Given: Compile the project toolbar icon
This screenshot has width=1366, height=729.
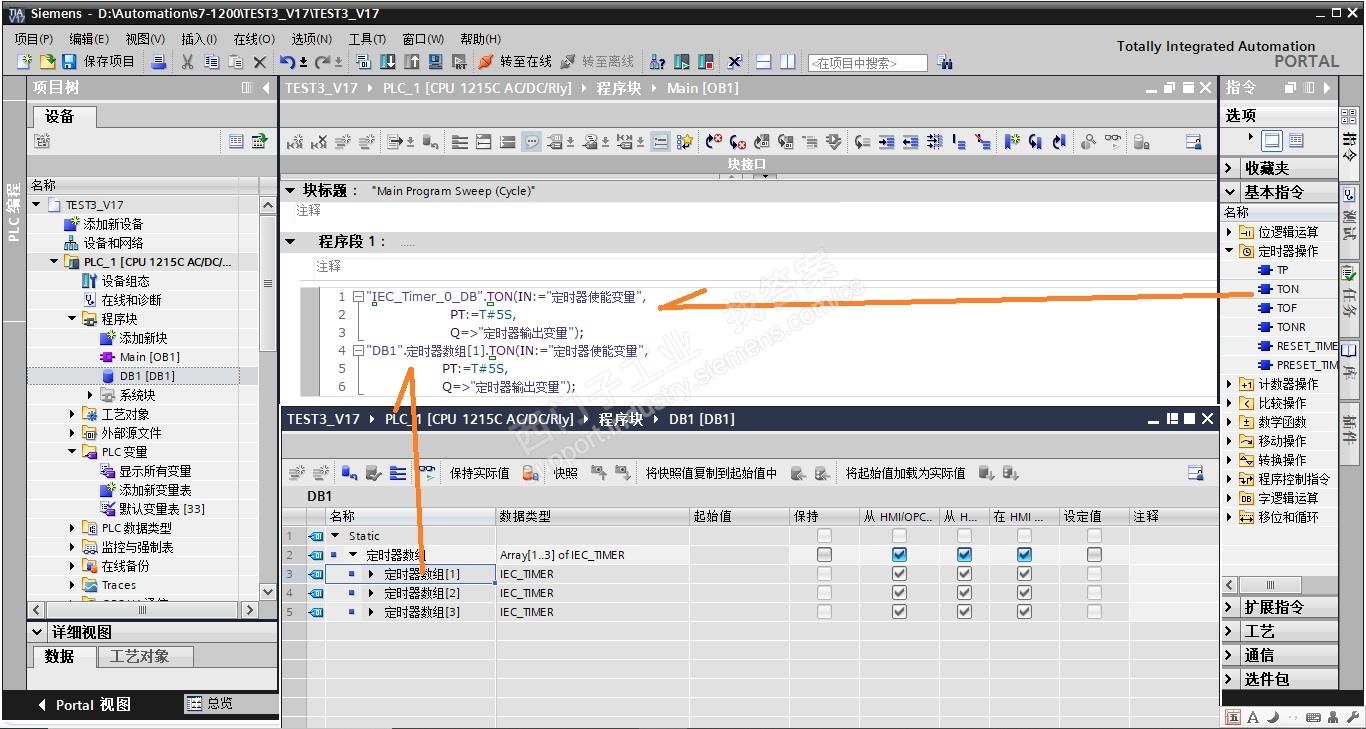Looking at the screenshot, I should (363, 62).
